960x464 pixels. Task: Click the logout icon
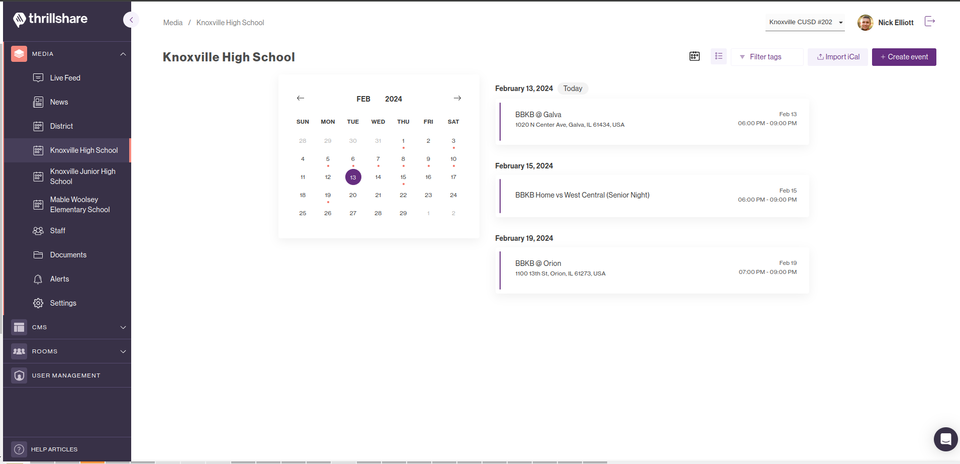[x=930, y=21]
